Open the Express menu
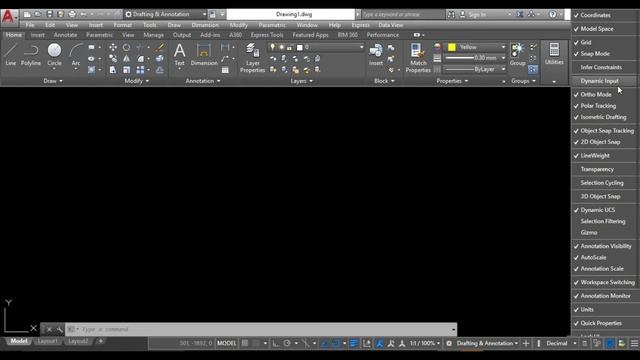Image resolution: width=640 pixels, height=360 pixels. (x=360, y=25)
